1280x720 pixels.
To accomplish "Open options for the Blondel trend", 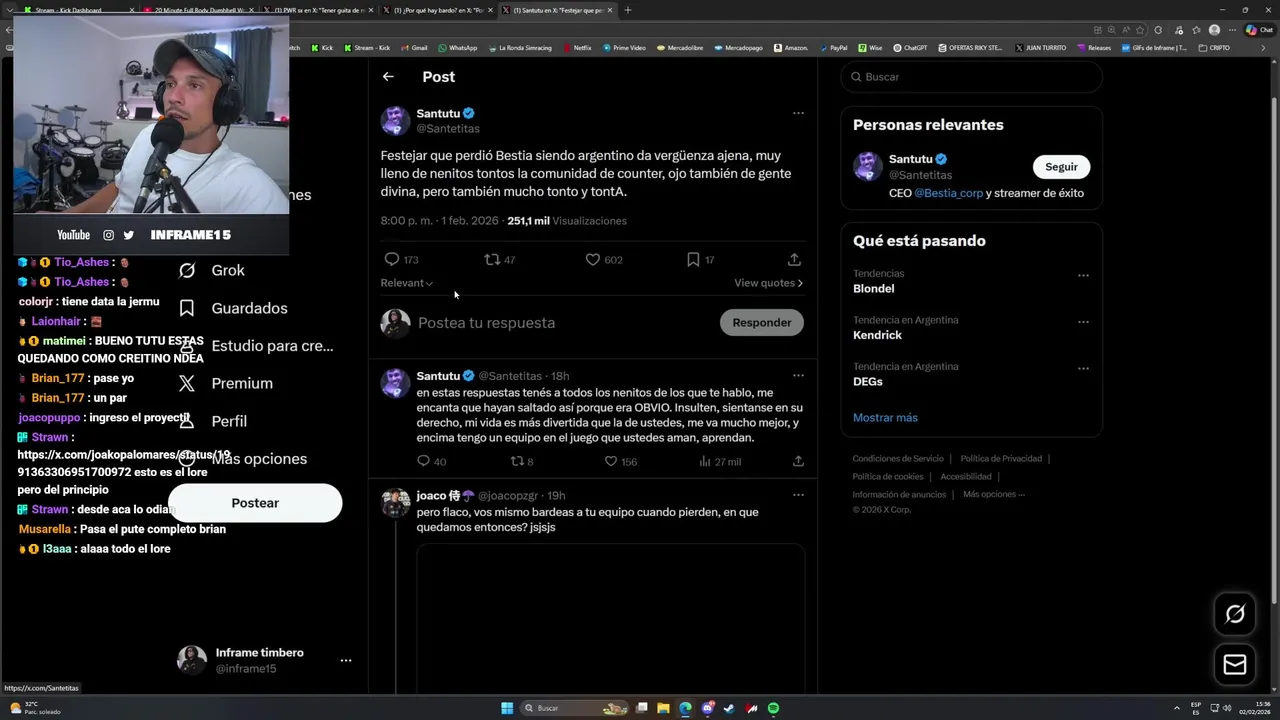I will click(1083, 275).
